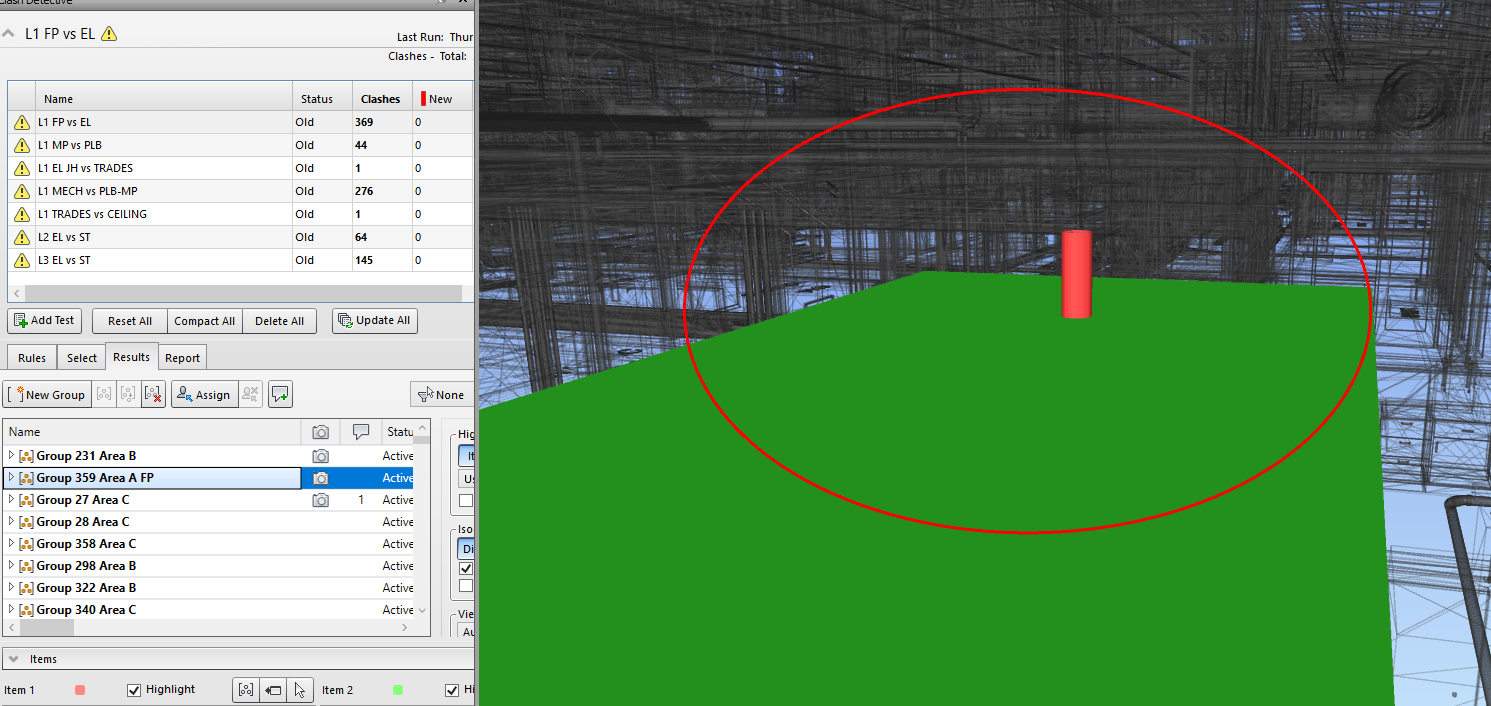Expand Group 231 Area B tree node
This screenshot has width=1491, height=706.
(12, 456)
